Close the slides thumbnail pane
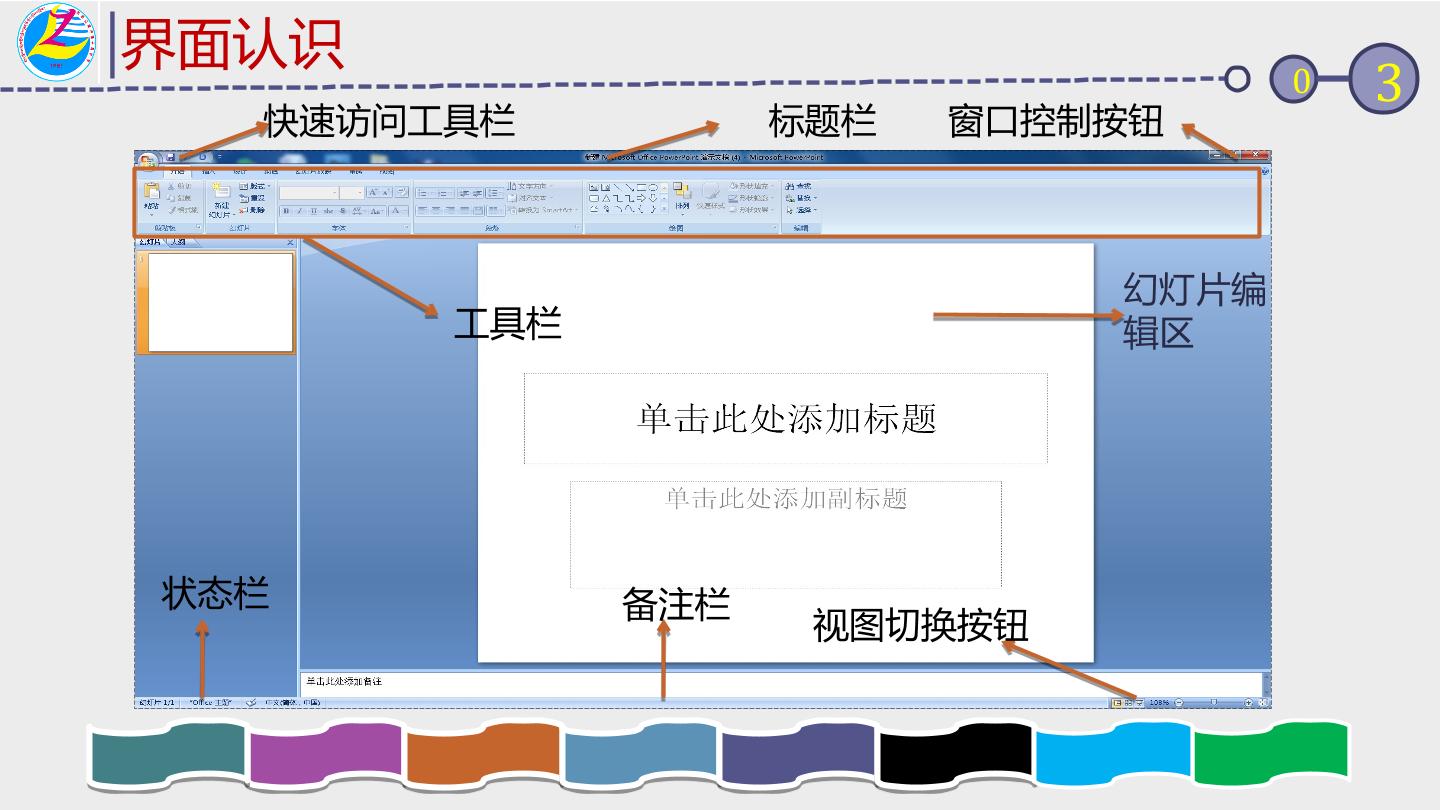 (290, 242)
